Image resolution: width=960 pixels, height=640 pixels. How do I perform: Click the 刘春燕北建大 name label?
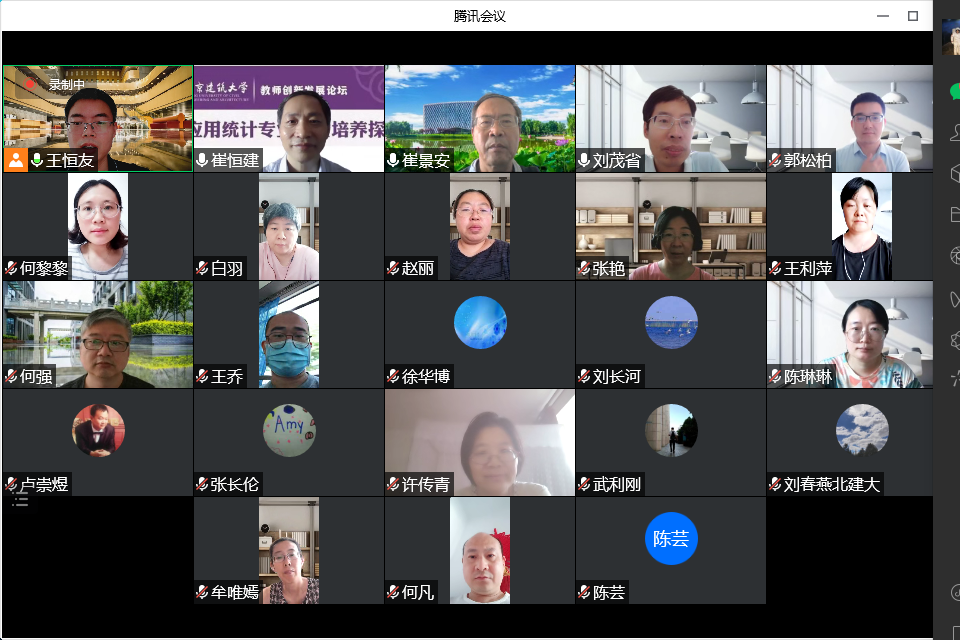pos(831,484)
